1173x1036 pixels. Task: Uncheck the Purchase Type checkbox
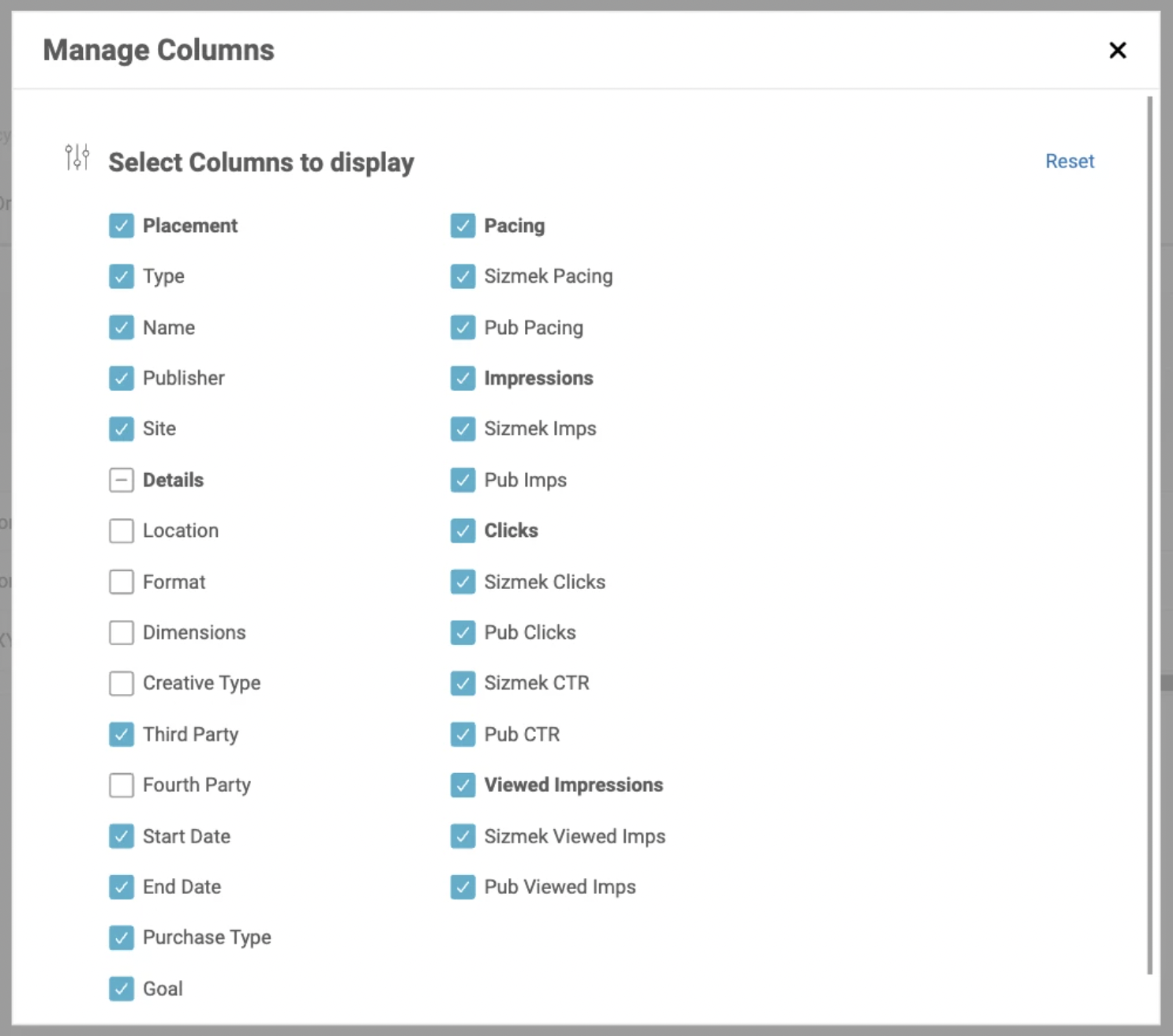click(x=122, y=937)
